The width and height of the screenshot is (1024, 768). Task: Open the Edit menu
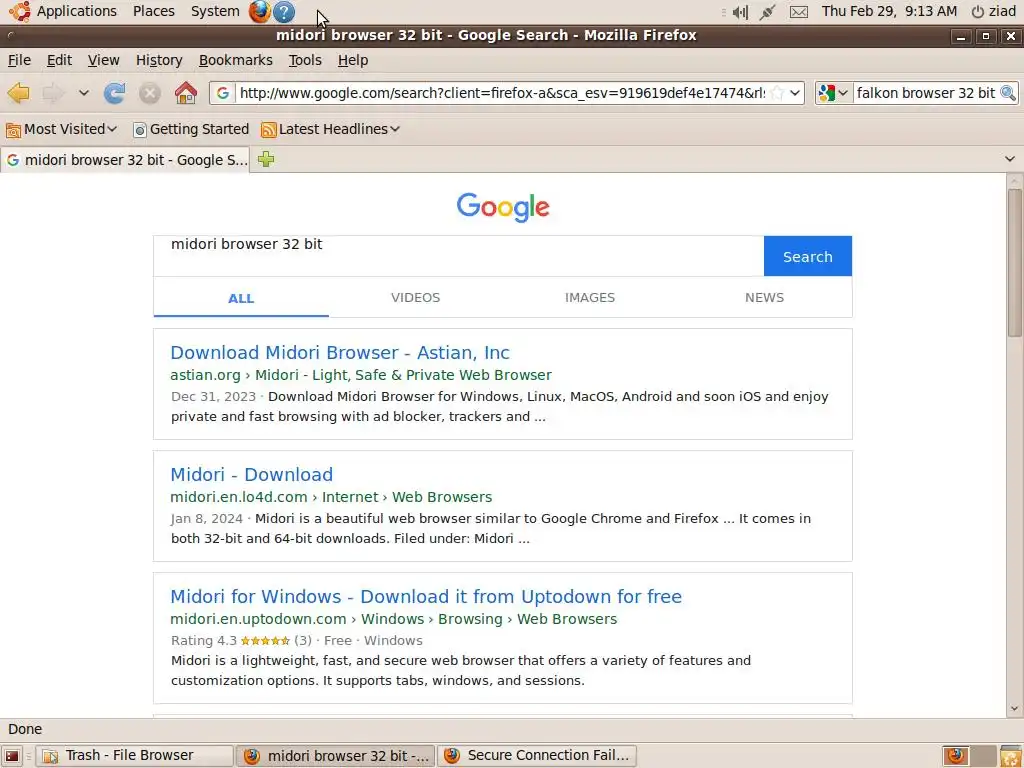59,60
